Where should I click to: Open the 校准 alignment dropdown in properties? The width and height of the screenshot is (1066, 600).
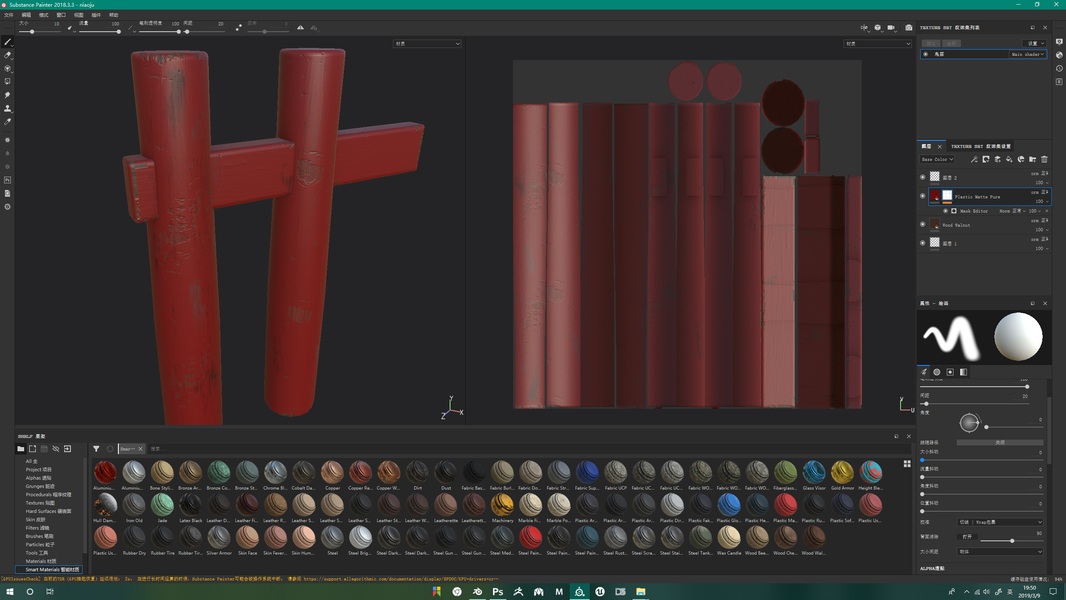pyautogui.click(x=1000, y=522)
